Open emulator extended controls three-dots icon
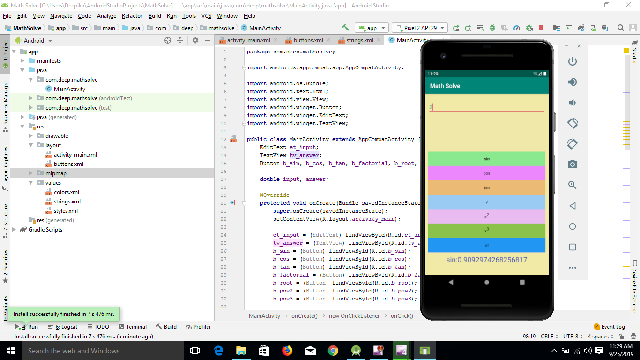Viewport: 640px width, 360px height. pos(572,268)
